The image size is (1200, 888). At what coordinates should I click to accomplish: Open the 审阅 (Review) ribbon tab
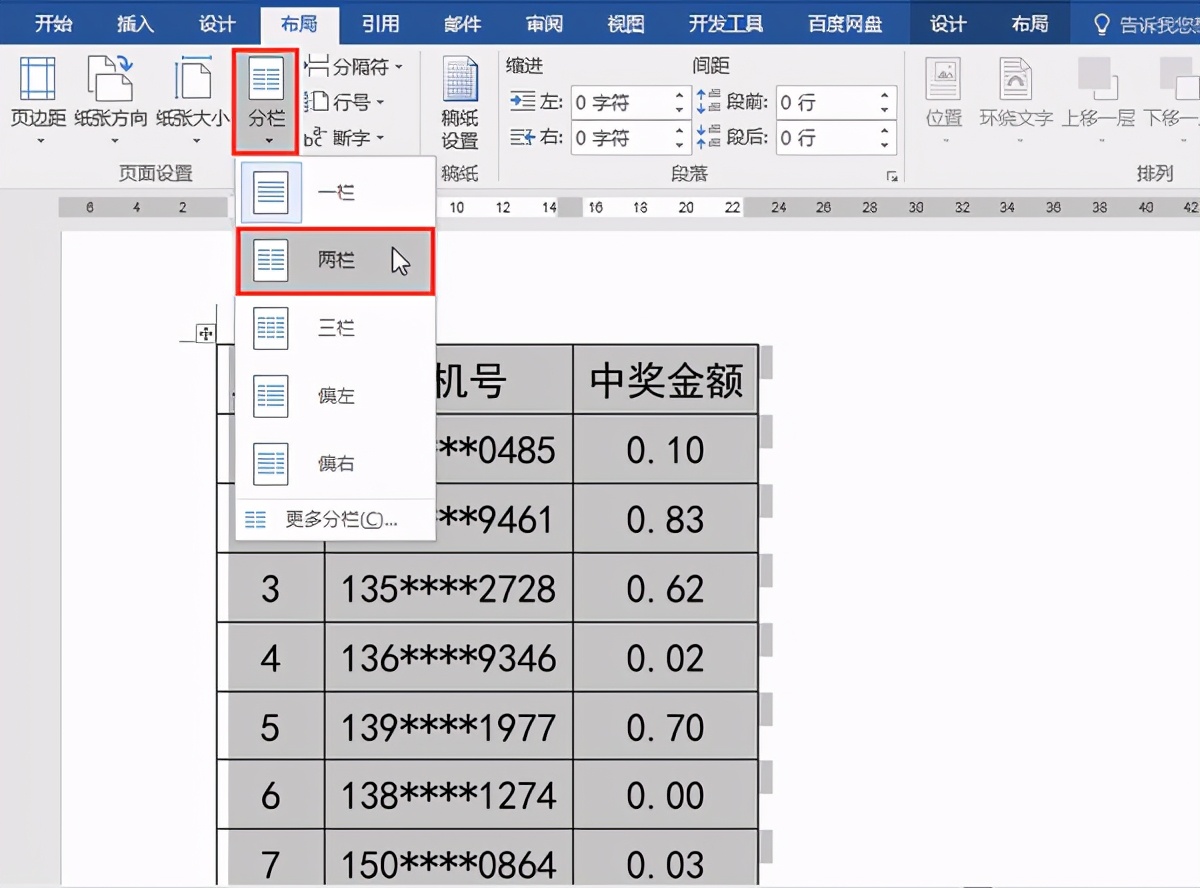coord(544,23)
